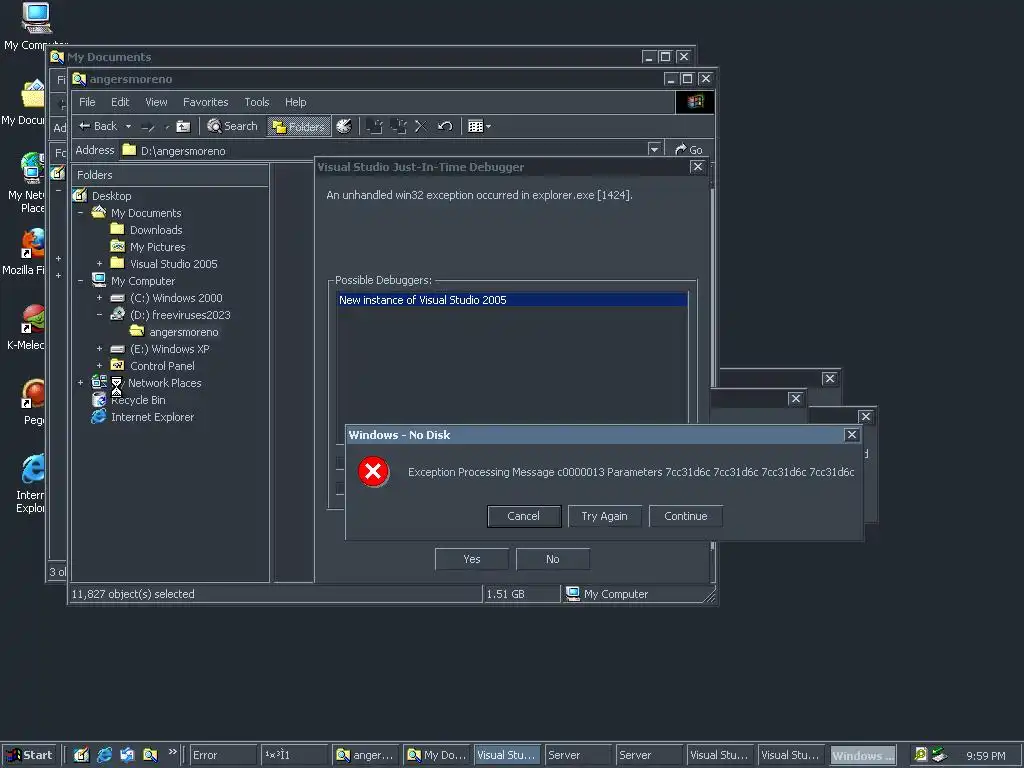The image size is (1024, 768).
Task: Click the Forward arrow toolbar icon
Action: 148,127
